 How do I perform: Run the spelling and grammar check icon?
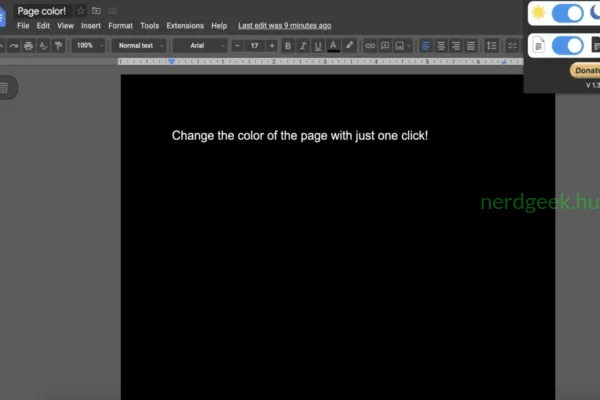[43, 46]
